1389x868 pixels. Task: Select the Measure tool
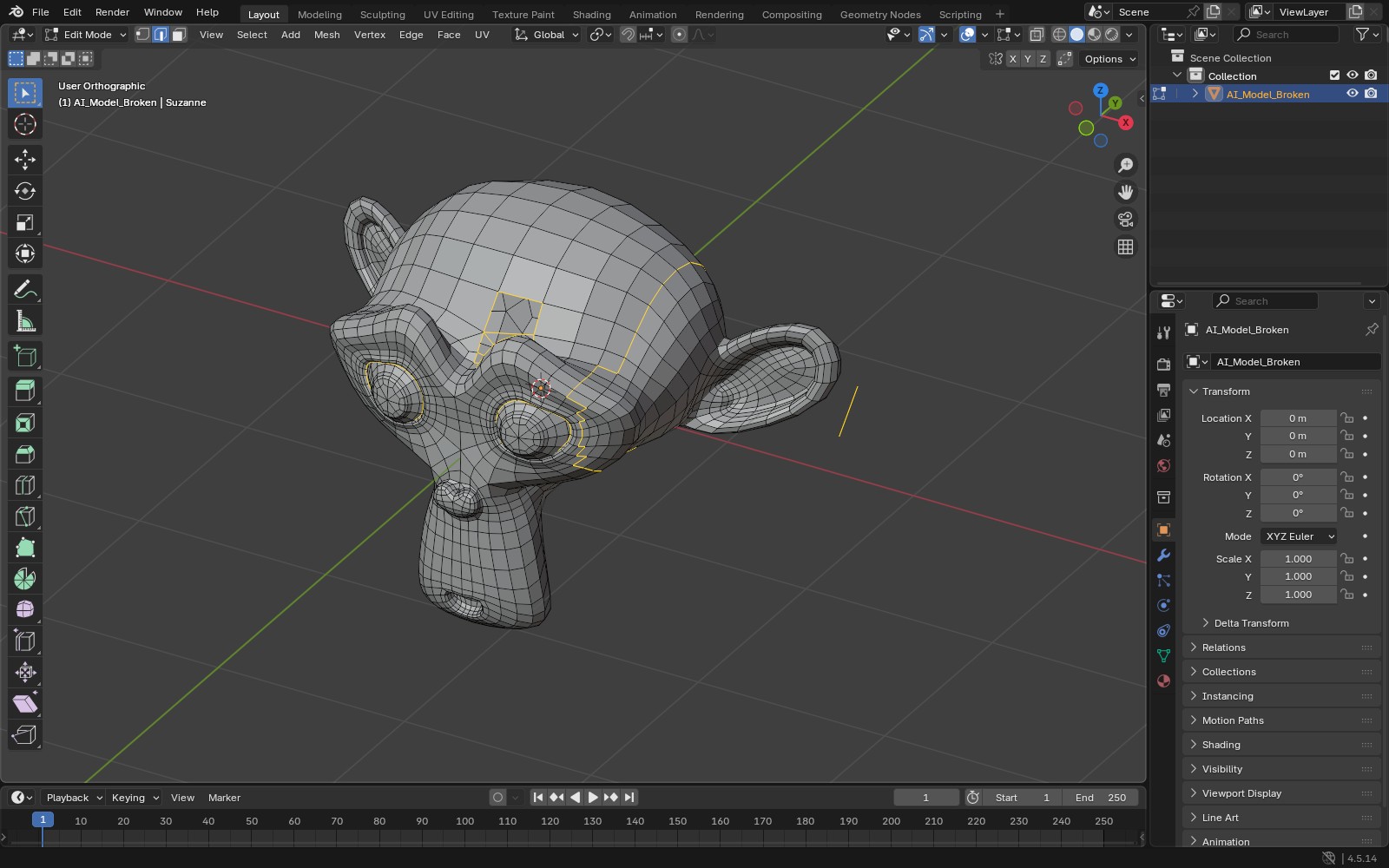coord(25,322)
